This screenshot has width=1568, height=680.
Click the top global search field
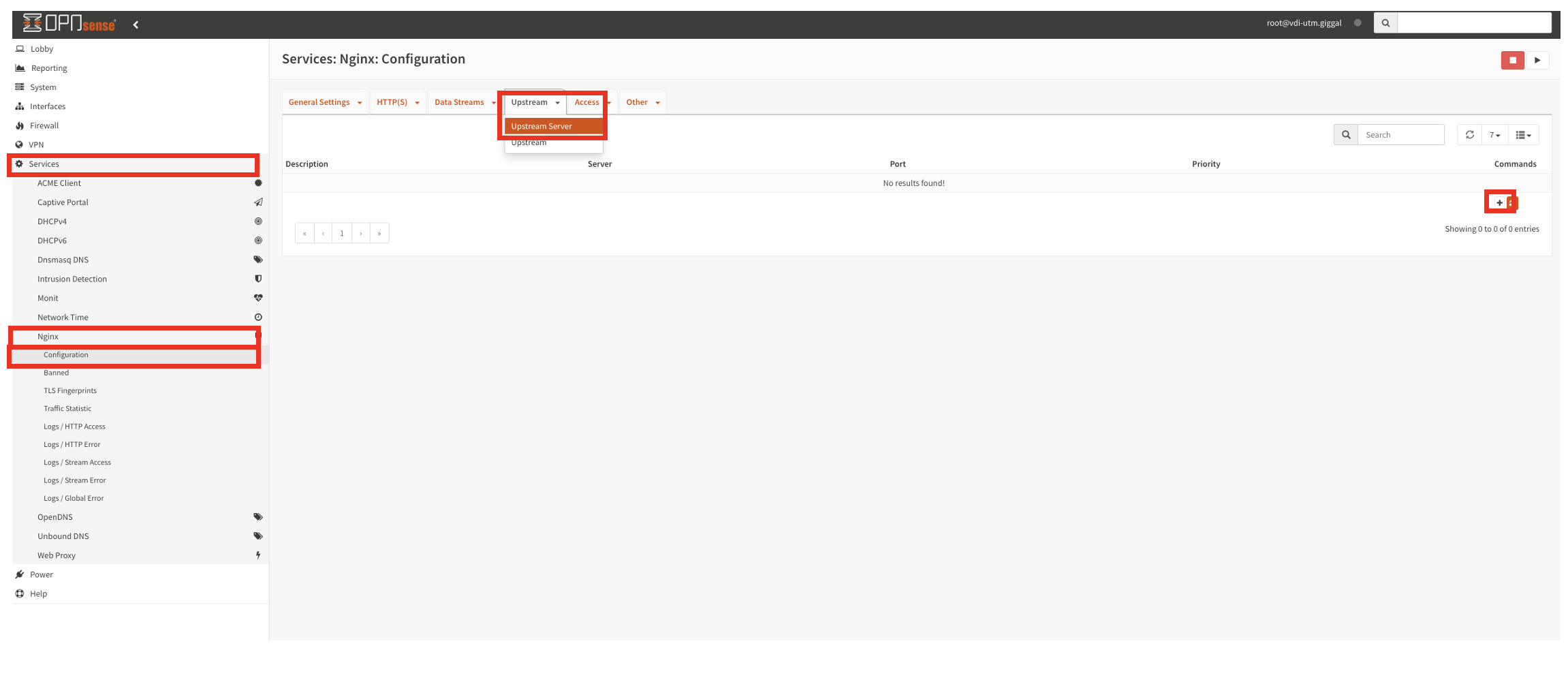1474,22
